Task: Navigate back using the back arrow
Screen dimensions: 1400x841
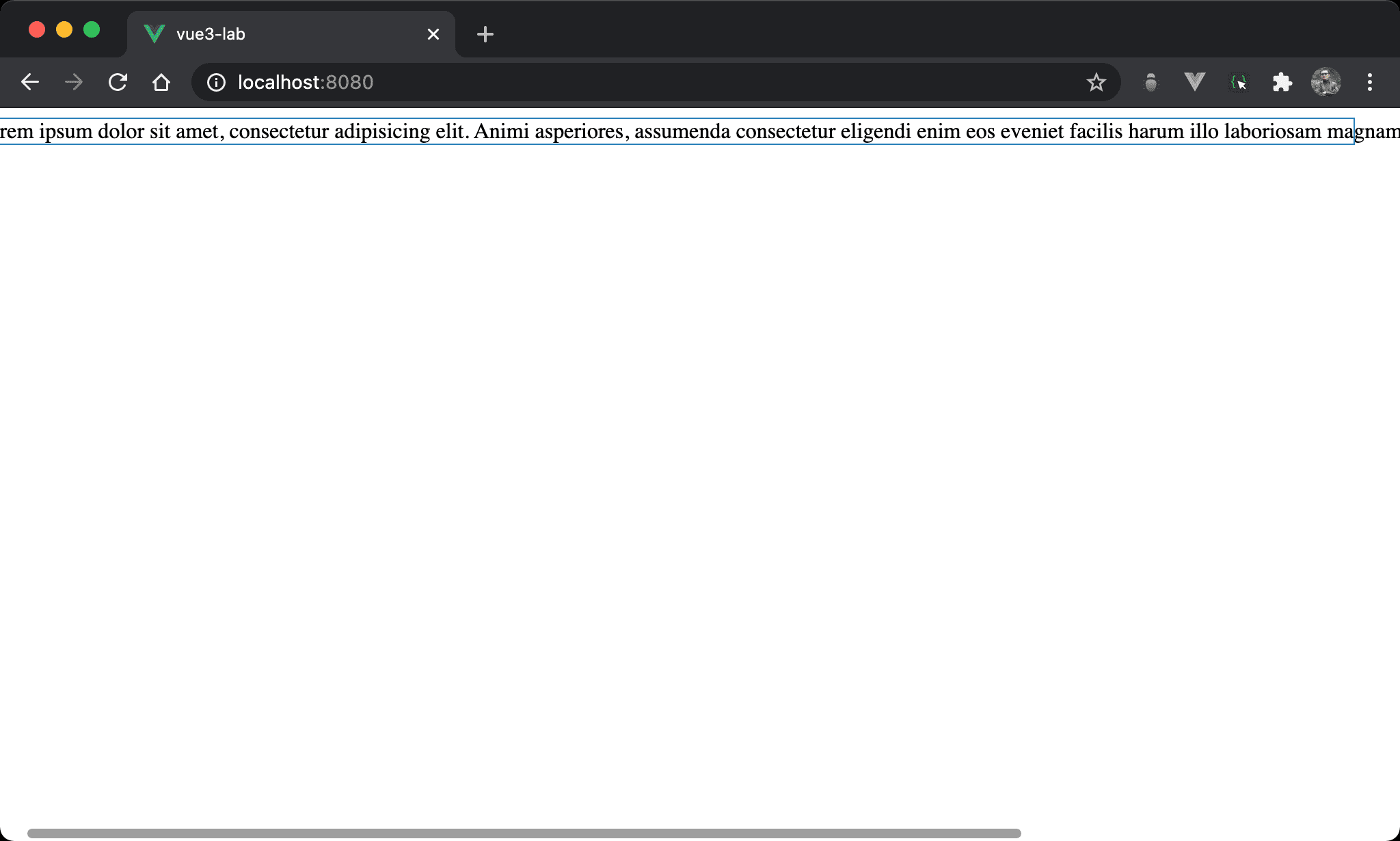Action: coord(30,83)
